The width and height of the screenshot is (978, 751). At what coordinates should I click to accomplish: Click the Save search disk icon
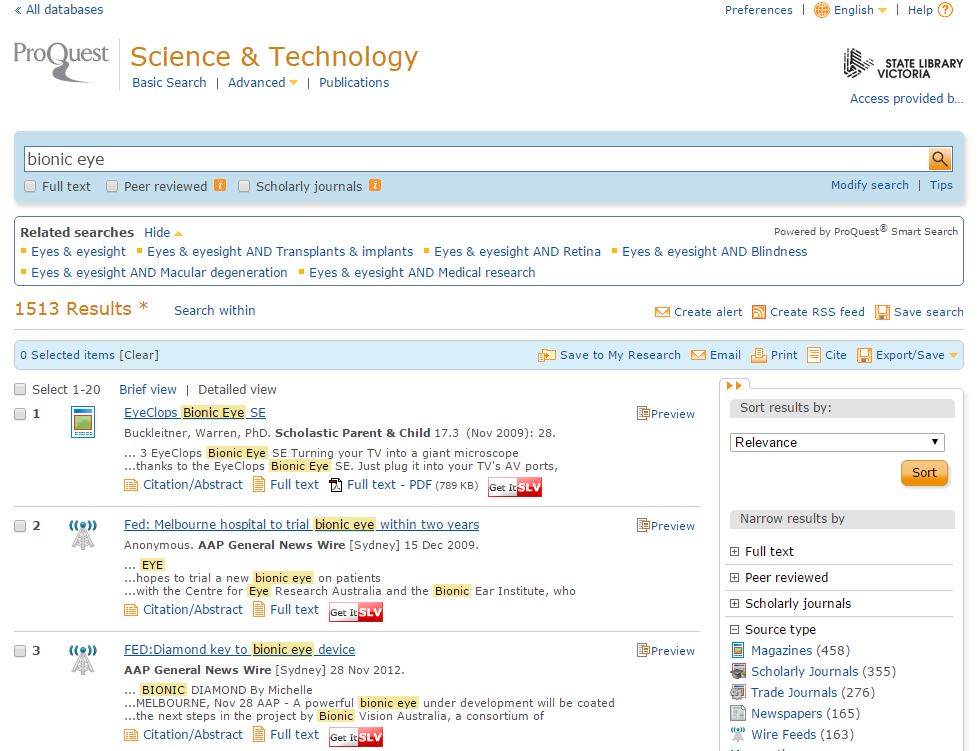click(882, 312)
